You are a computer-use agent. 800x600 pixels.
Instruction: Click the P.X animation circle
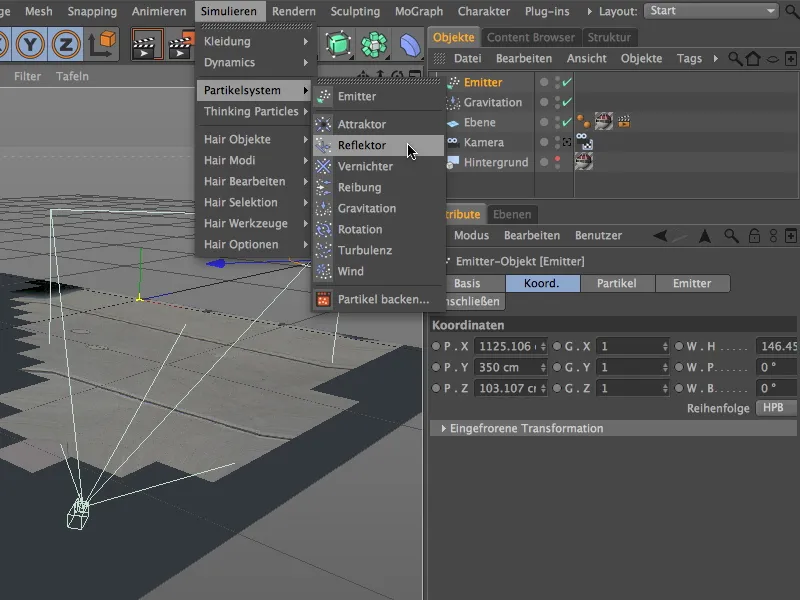point(436,346)
